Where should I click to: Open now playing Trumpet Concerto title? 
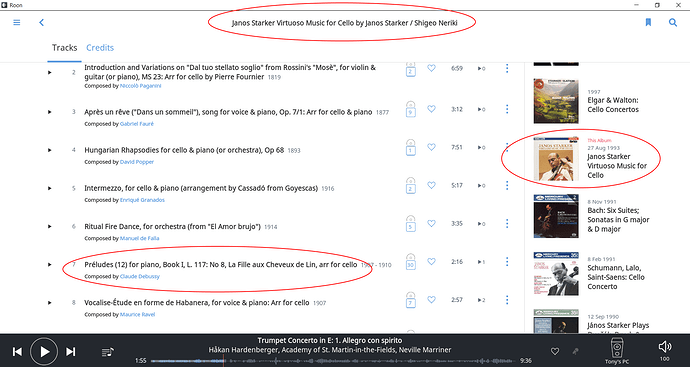pos(330,340)
